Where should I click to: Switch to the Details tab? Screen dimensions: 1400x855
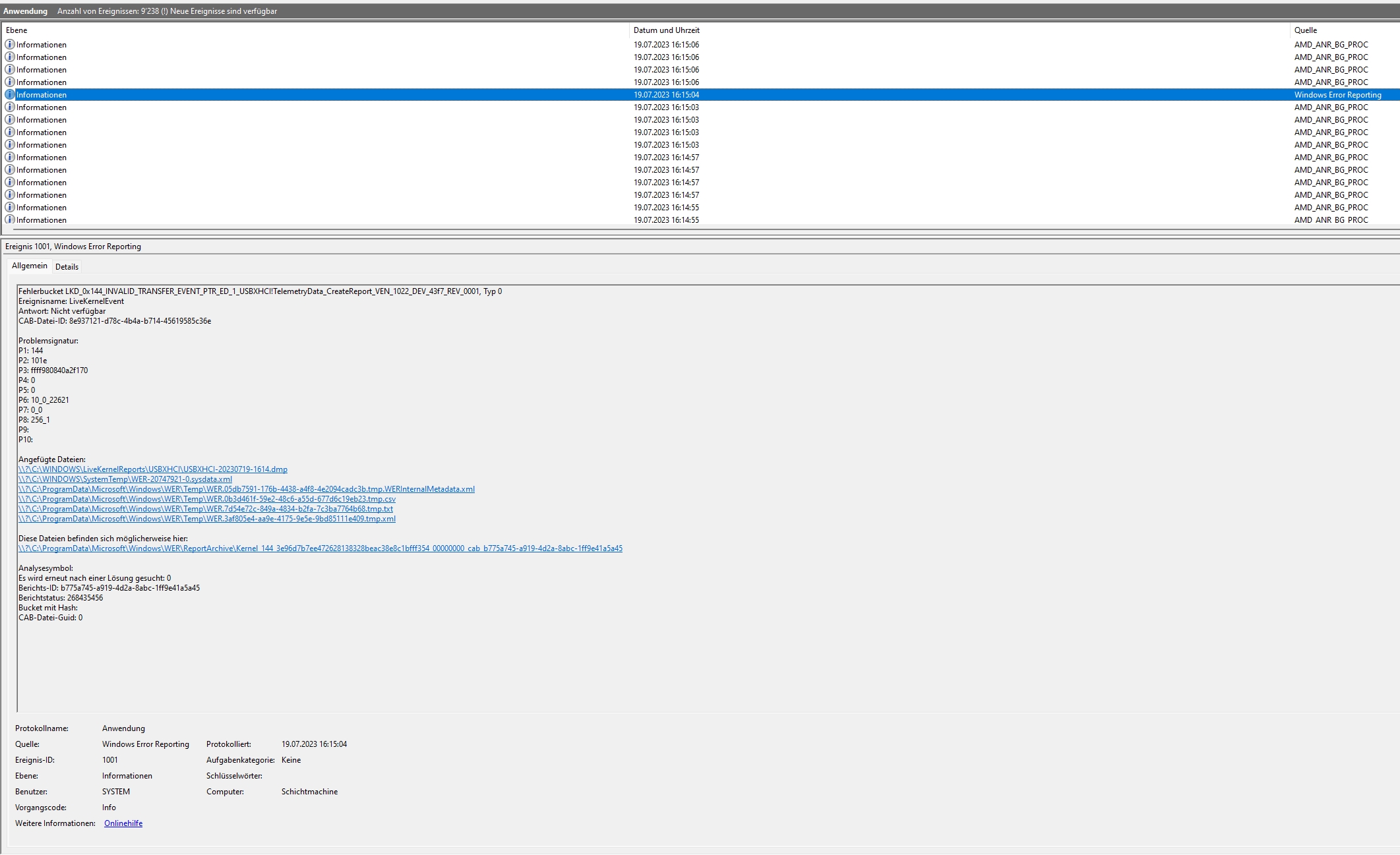tap(67, 267)
